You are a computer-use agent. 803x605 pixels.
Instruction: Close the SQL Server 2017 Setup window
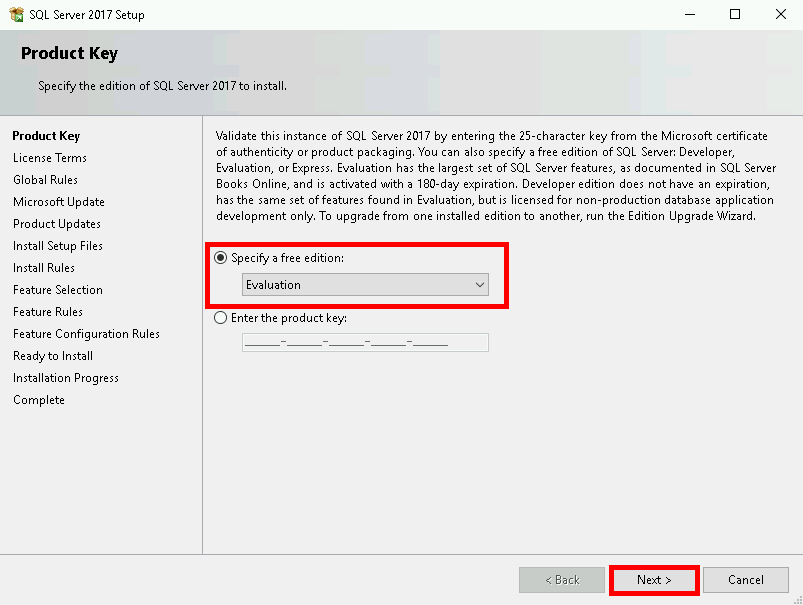click(780, 15)
